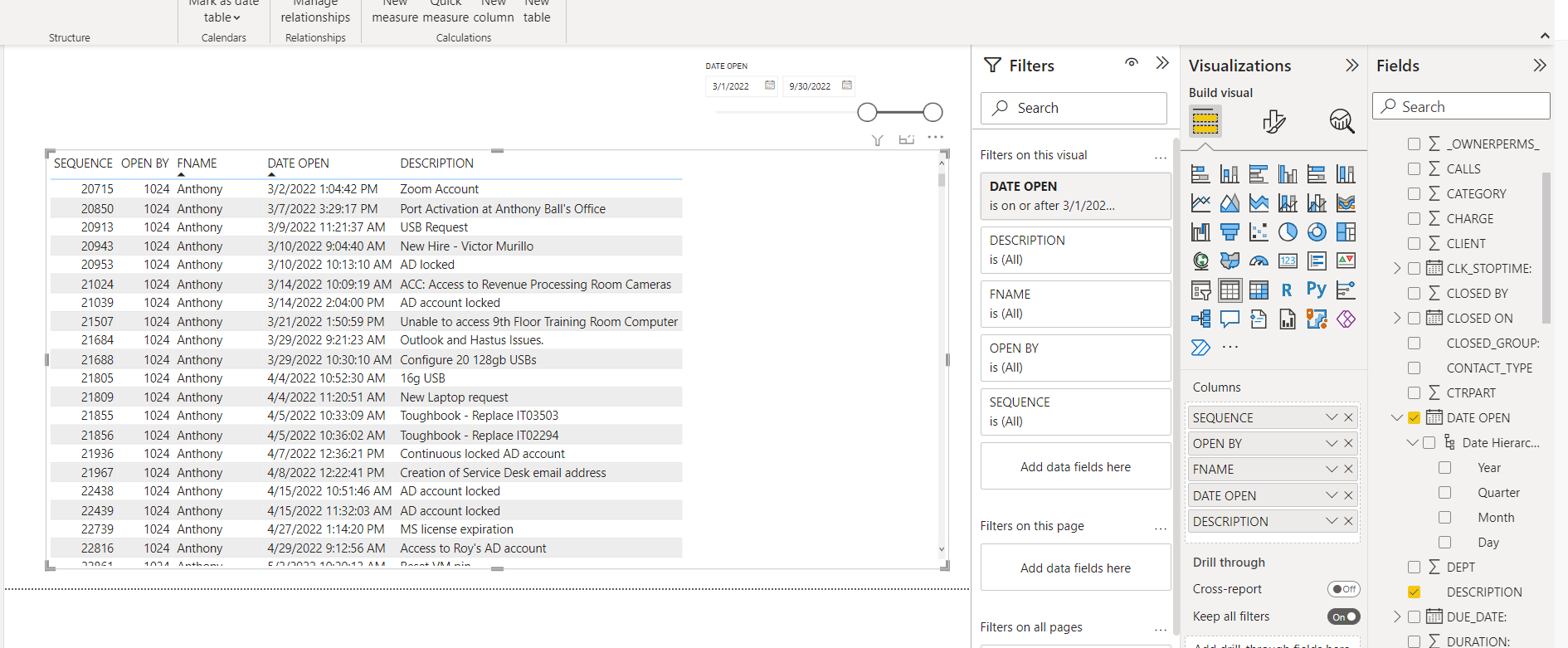Choose the funnel visualization icon

(1230, 231)
